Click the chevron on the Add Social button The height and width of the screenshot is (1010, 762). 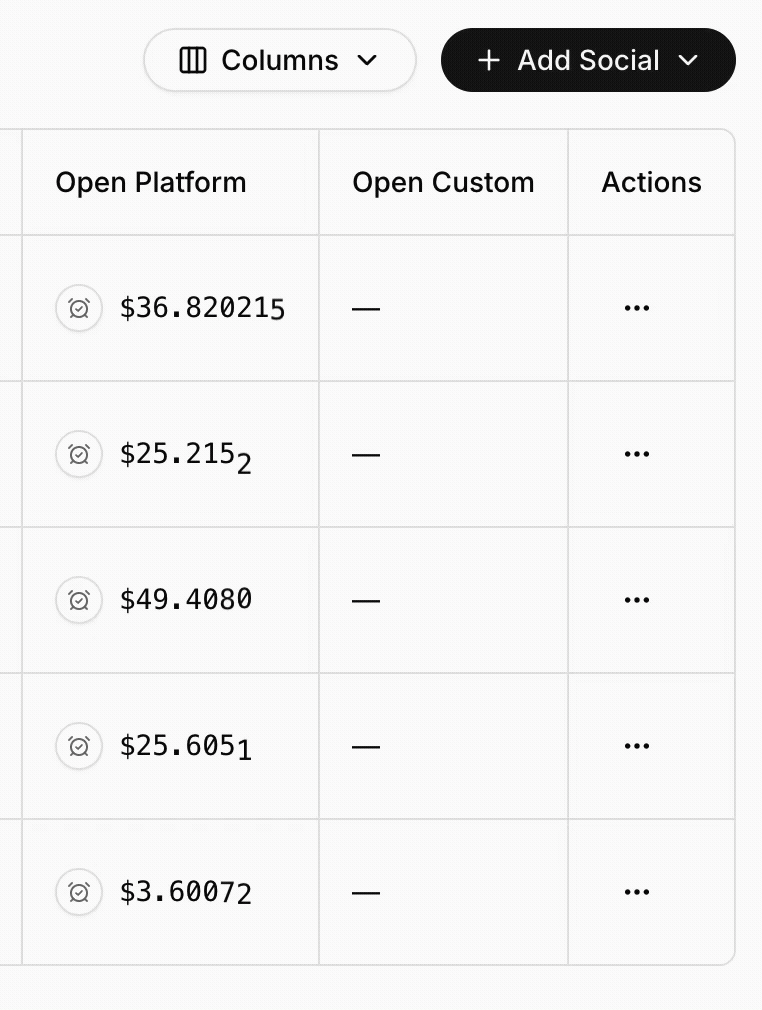(x=688, y=60)
